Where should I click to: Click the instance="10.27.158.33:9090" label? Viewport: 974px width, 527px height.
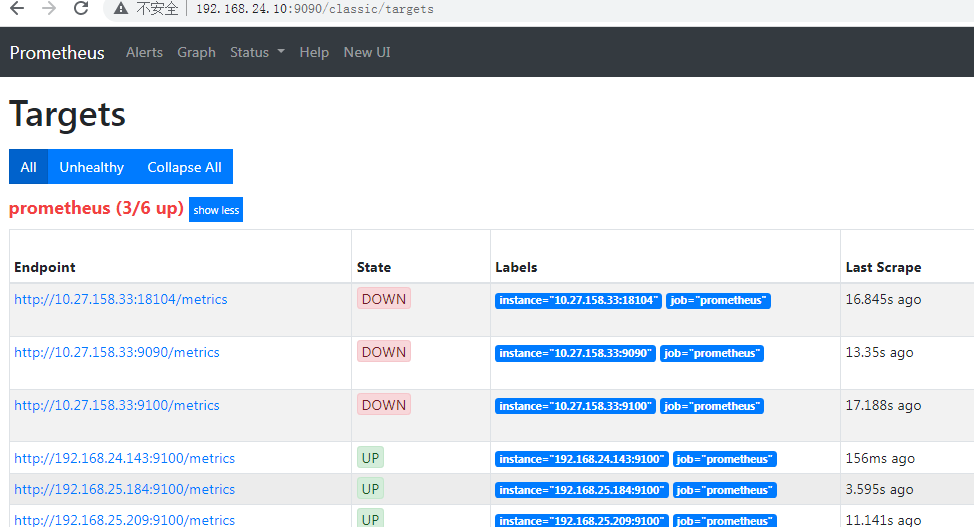click(575, 354)
